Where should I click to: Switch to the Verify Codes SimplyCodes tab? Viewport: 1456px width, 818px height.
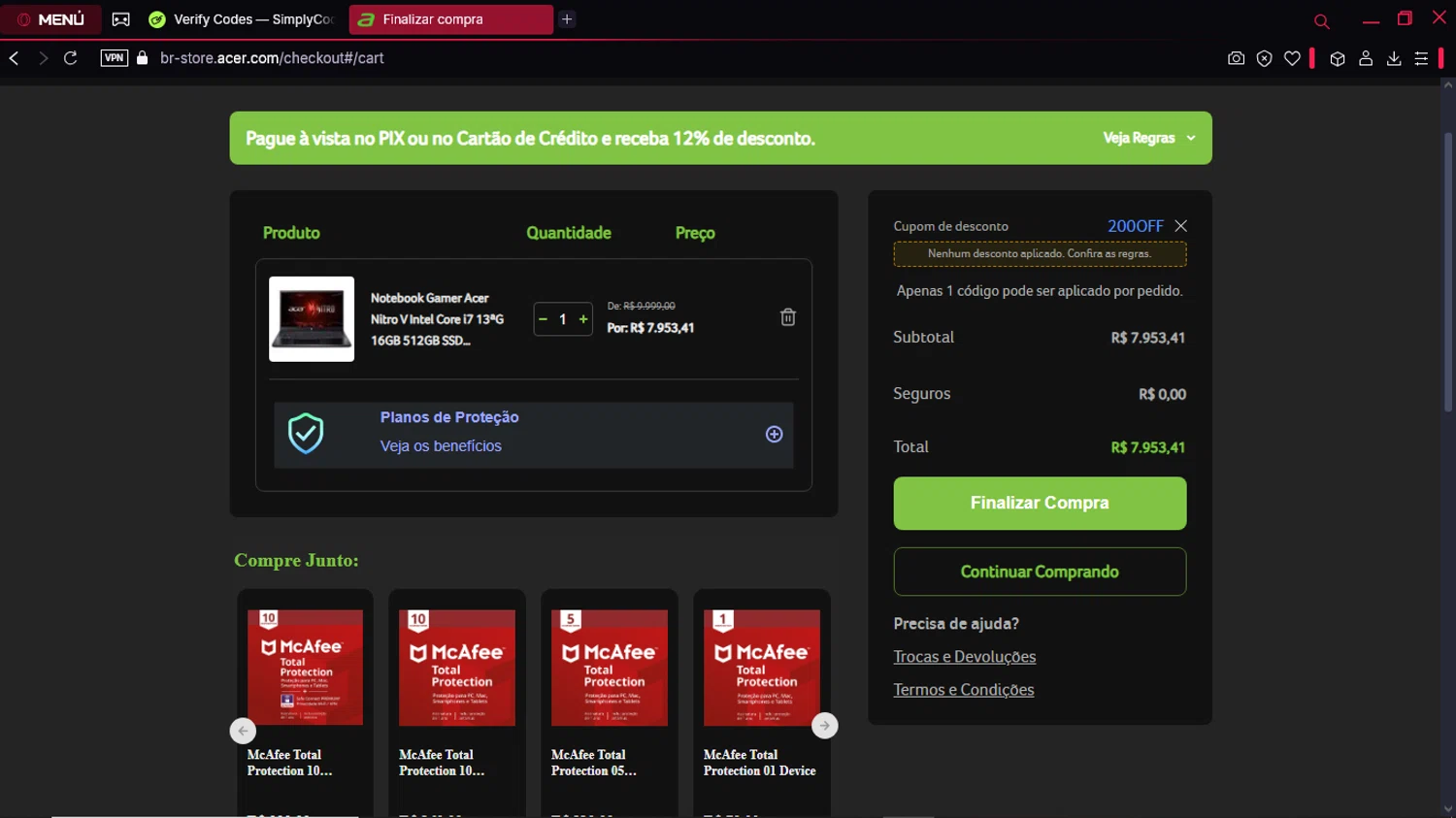[243, 19]
